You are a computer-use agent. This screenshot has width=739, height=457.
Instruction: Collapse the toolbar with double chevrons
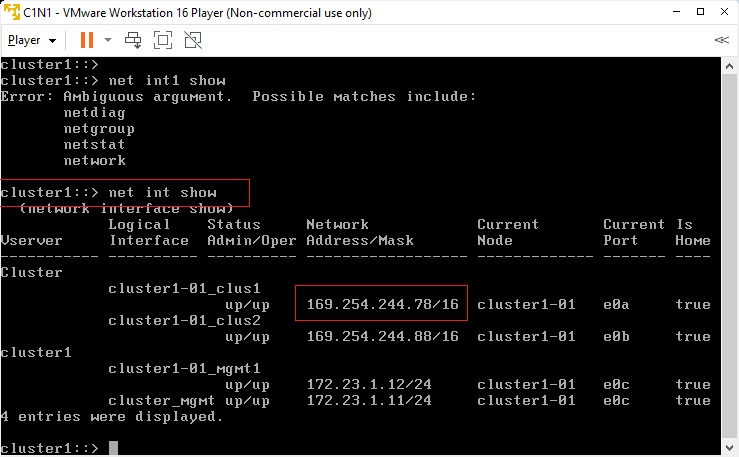pos(722,40)
